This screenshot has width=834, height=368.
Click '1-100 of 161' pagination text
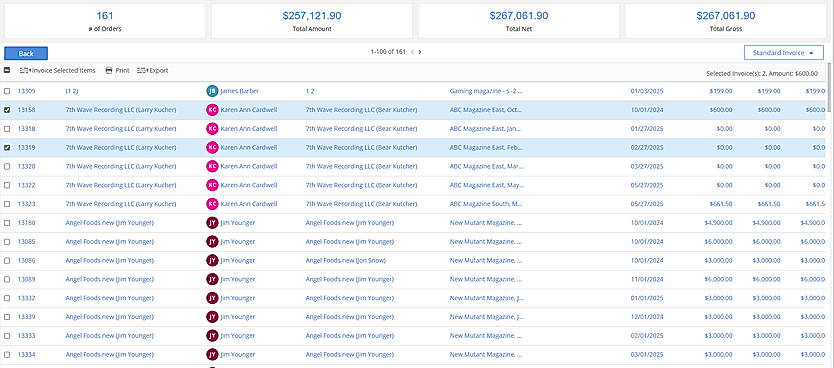(x=388, y=52)
